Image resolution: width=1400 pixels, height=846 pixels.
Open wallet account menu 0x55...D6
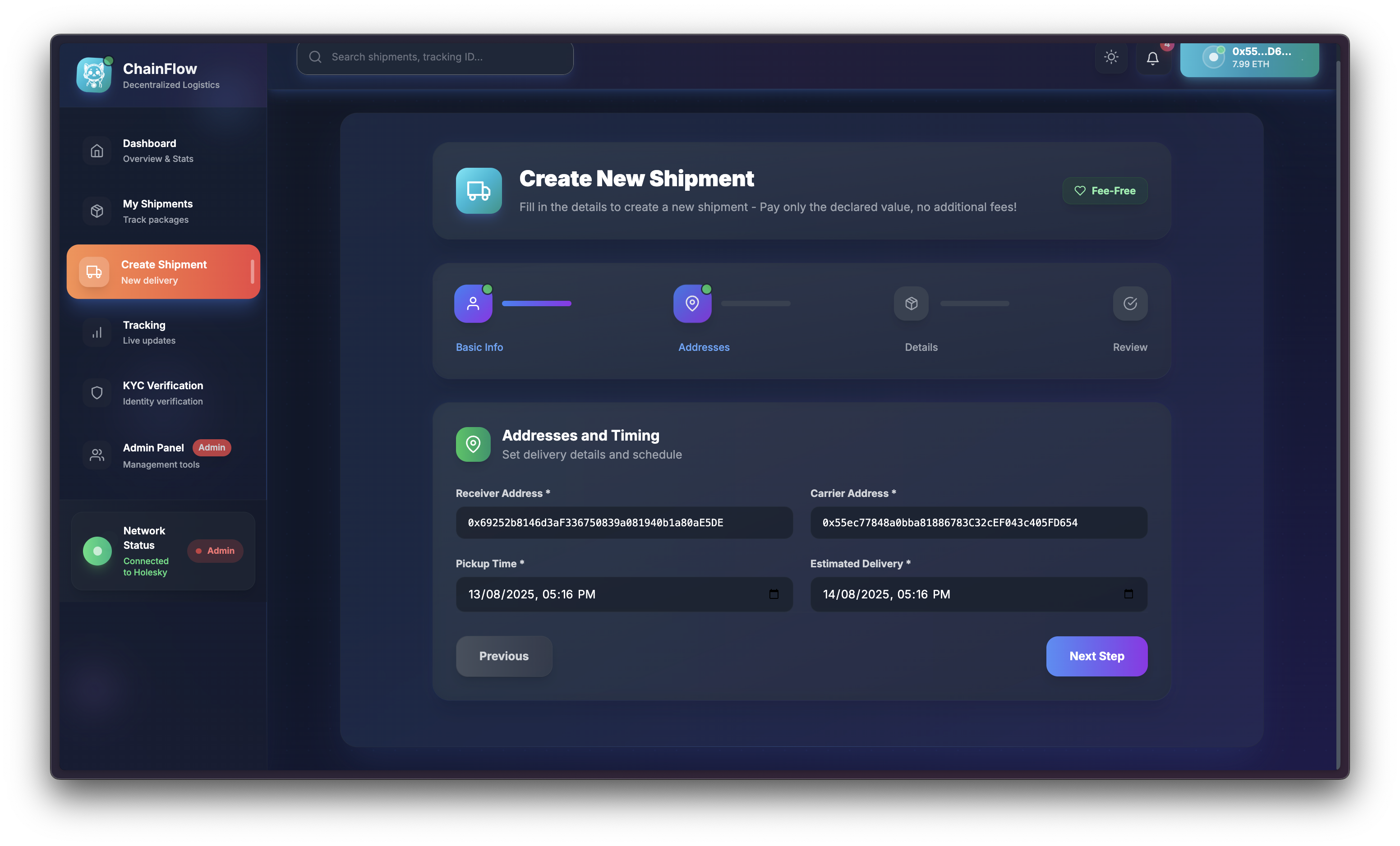[1249, 58]
